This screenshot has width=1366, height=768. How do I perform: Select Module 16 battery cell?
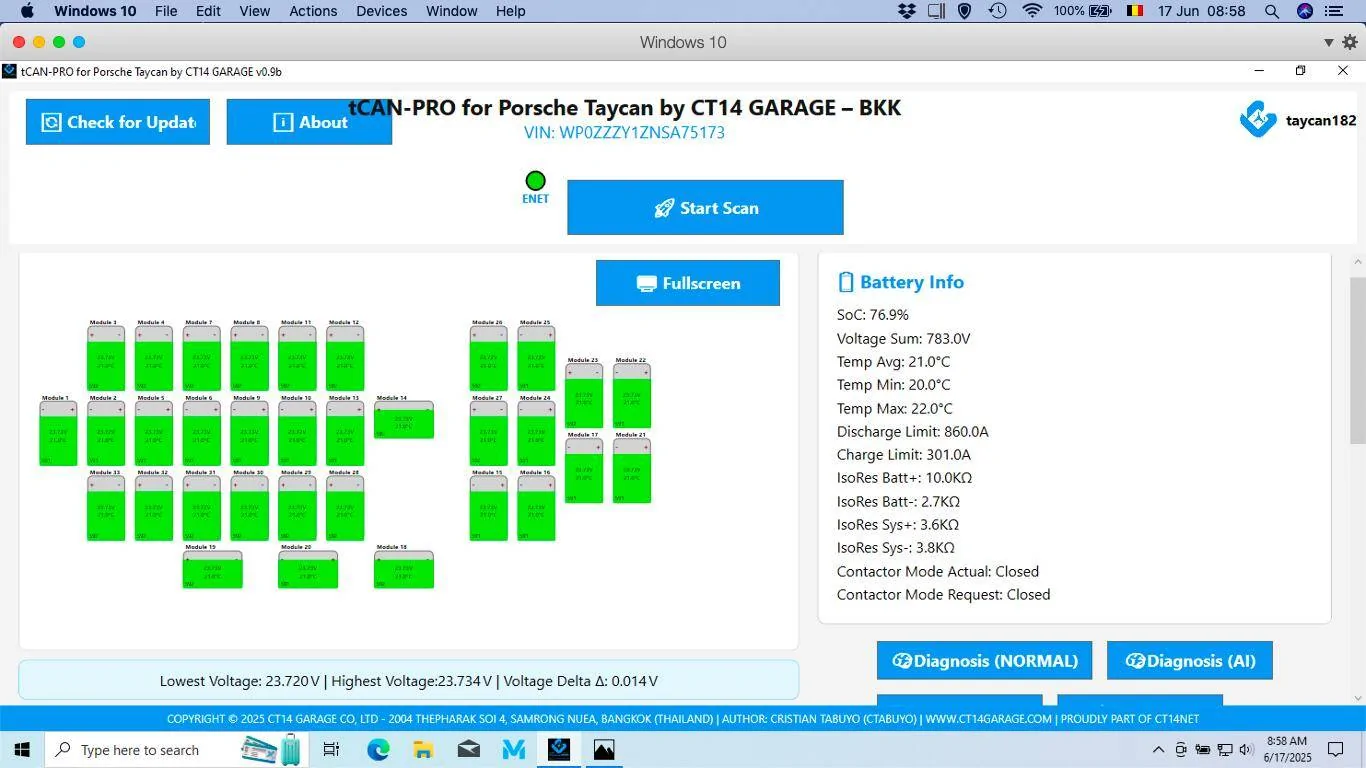click(536, 508)
